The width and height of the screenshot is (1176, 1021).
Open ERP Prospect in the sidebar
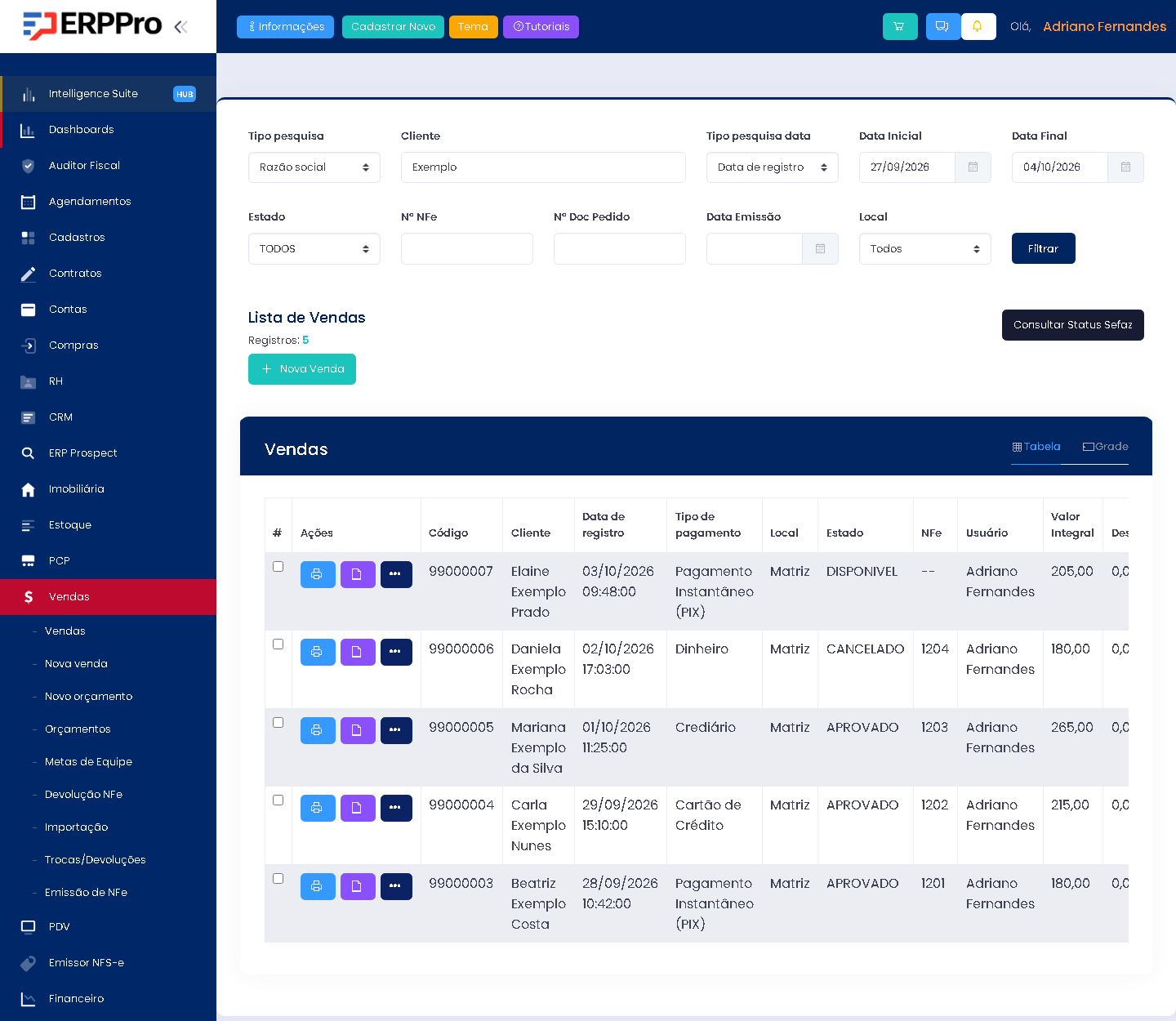[x=108, y=453]
